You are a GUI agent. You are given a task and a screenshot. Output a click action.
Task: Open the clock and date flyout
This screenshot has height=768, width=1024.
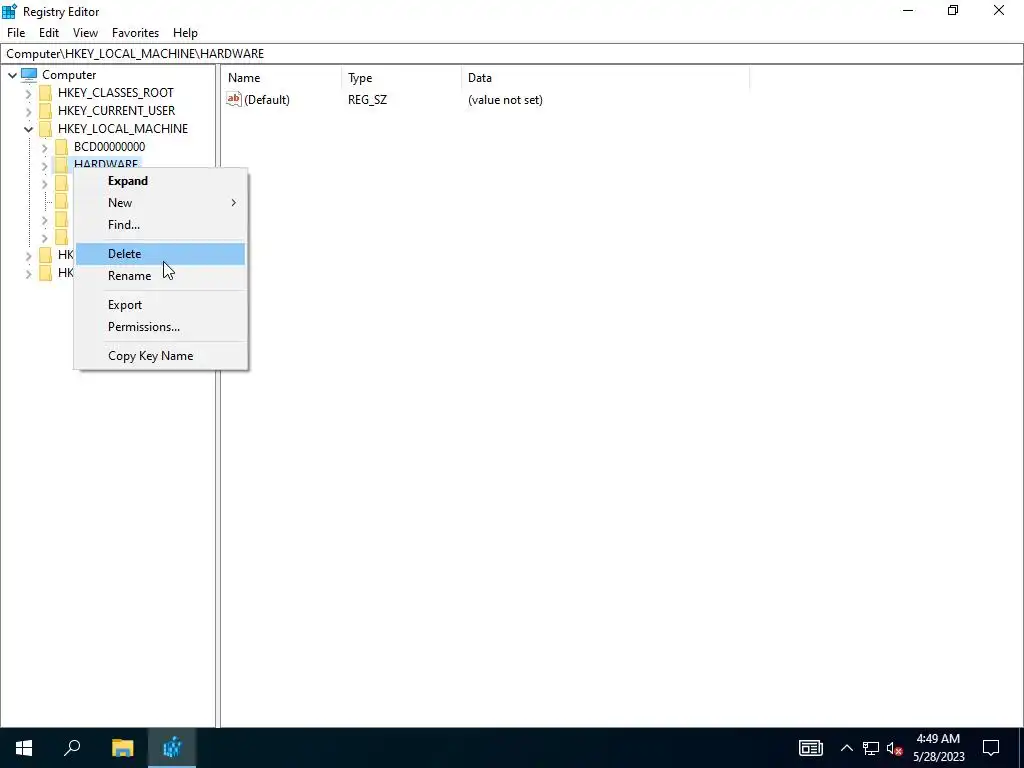(938, 748)
